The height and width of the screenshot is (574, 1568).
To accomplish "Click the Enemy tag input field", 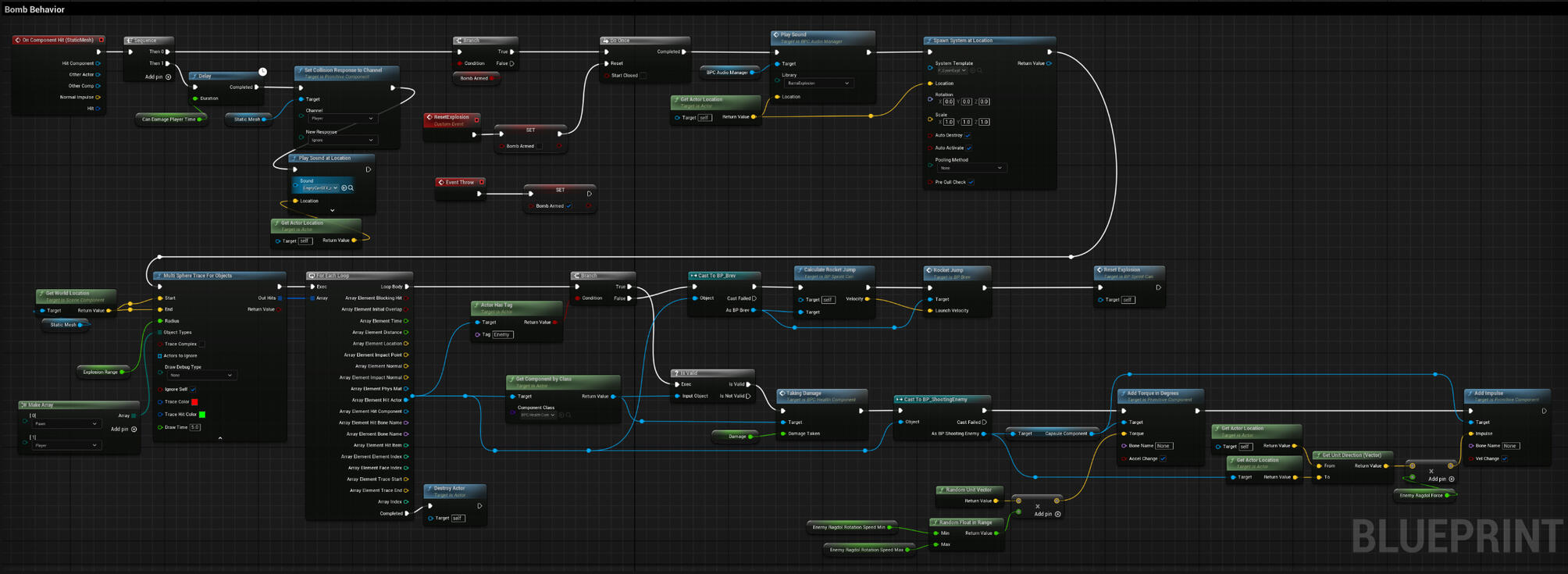I will point(502,334).
